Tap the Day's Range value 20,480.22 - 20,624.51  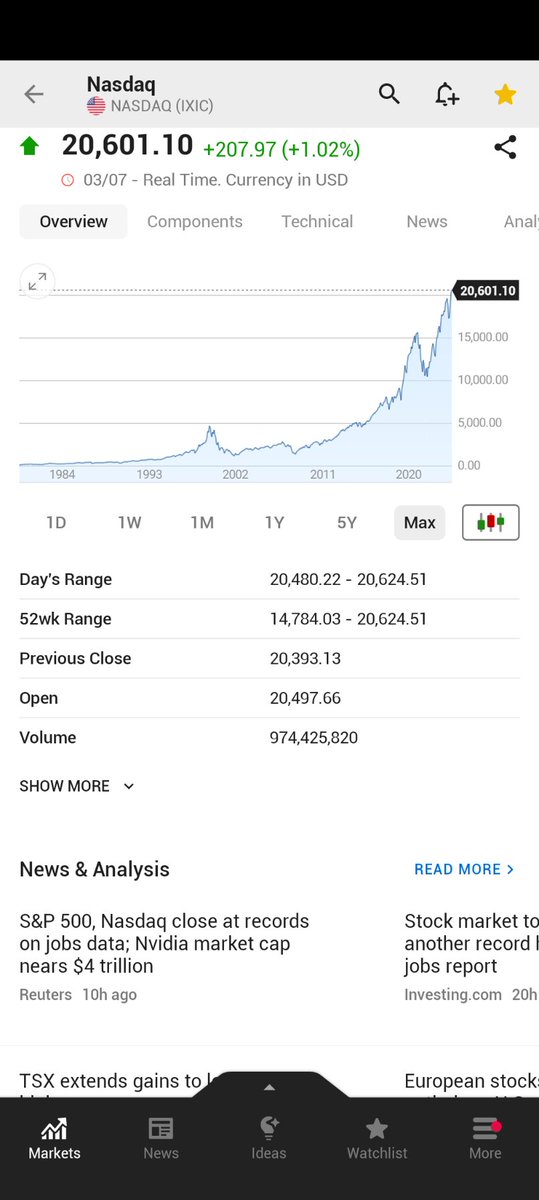point(348,579)
